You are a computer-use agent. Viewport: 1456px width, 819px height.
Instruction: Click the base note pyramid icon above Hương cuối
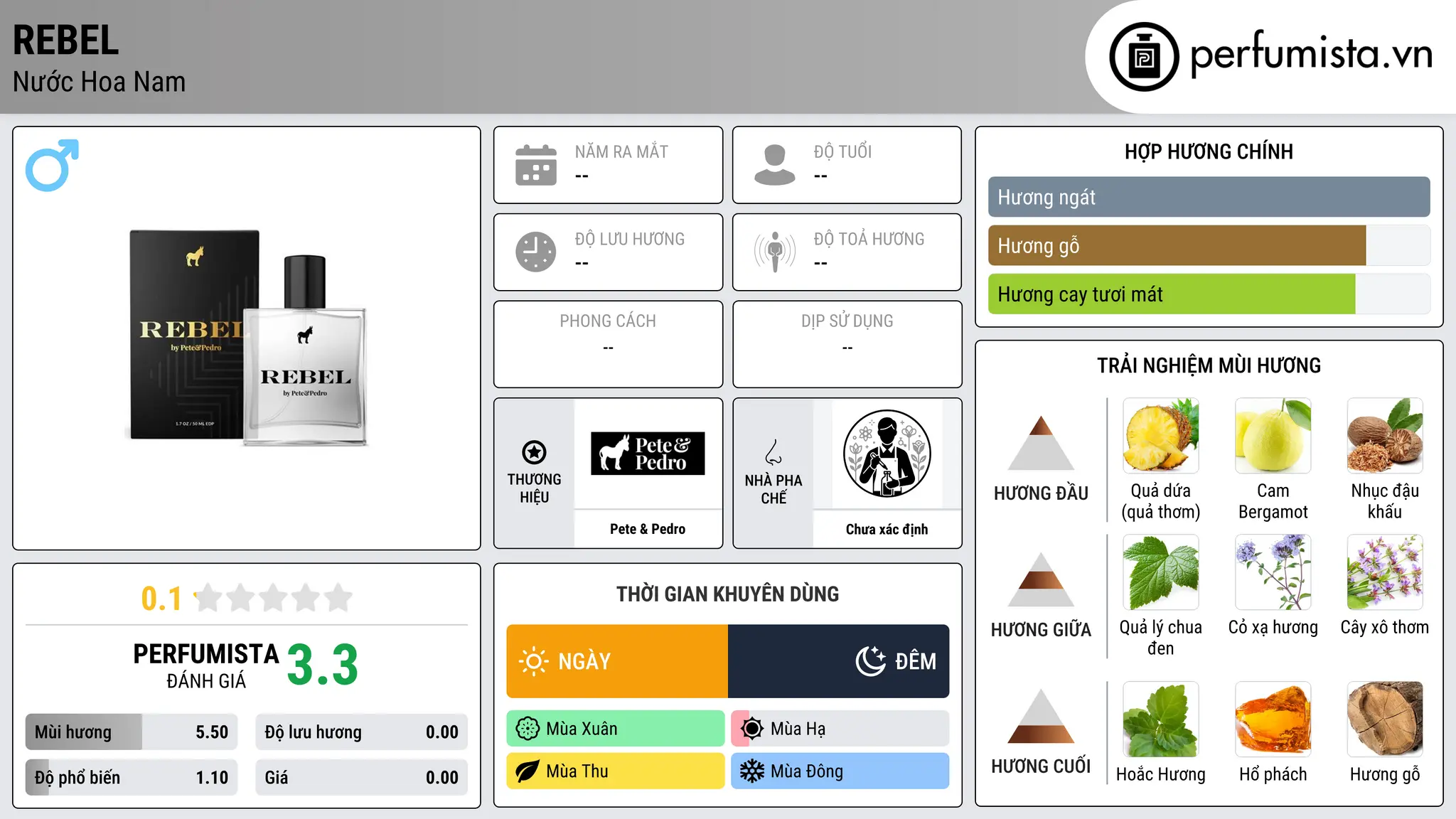pos(1041,716)
